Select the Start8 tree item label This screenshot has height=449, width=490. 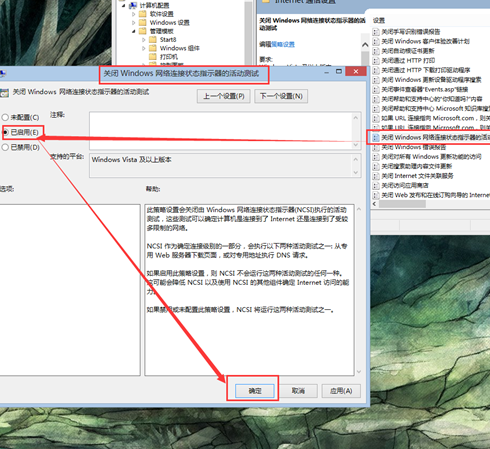click(168, 40)
